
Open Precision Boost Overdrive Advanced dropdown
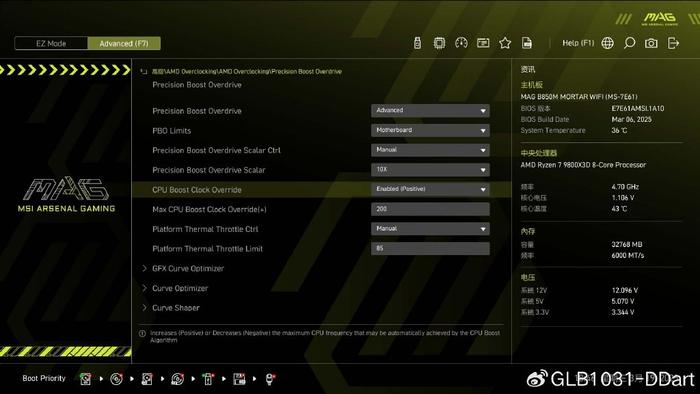(430, 110)
